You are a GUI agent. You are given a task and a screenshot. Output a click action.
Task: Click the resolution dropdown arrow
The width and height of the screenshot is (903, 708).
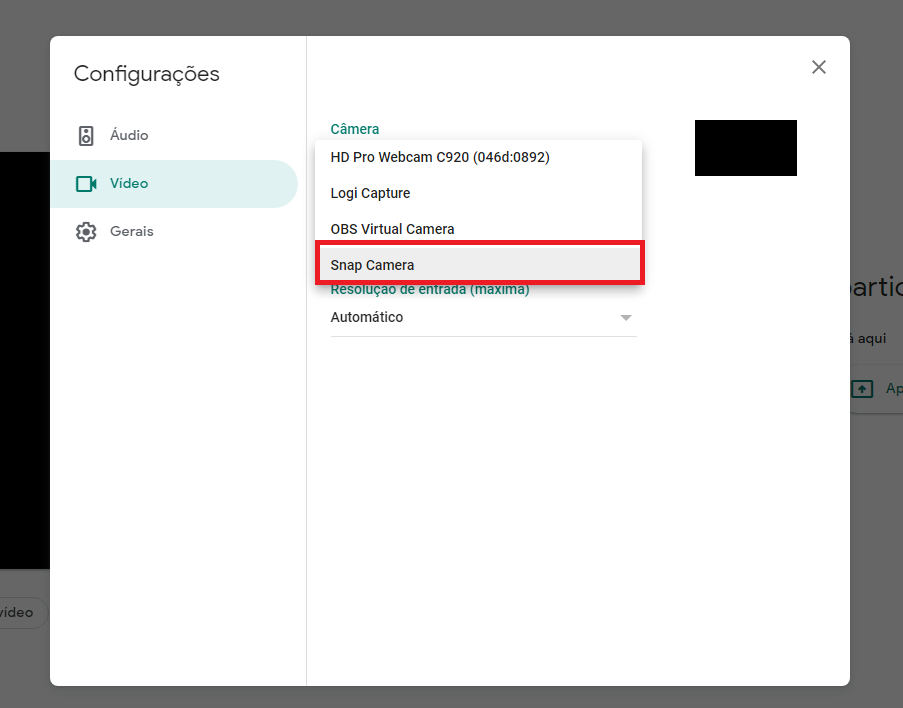[x=626, y=318]
